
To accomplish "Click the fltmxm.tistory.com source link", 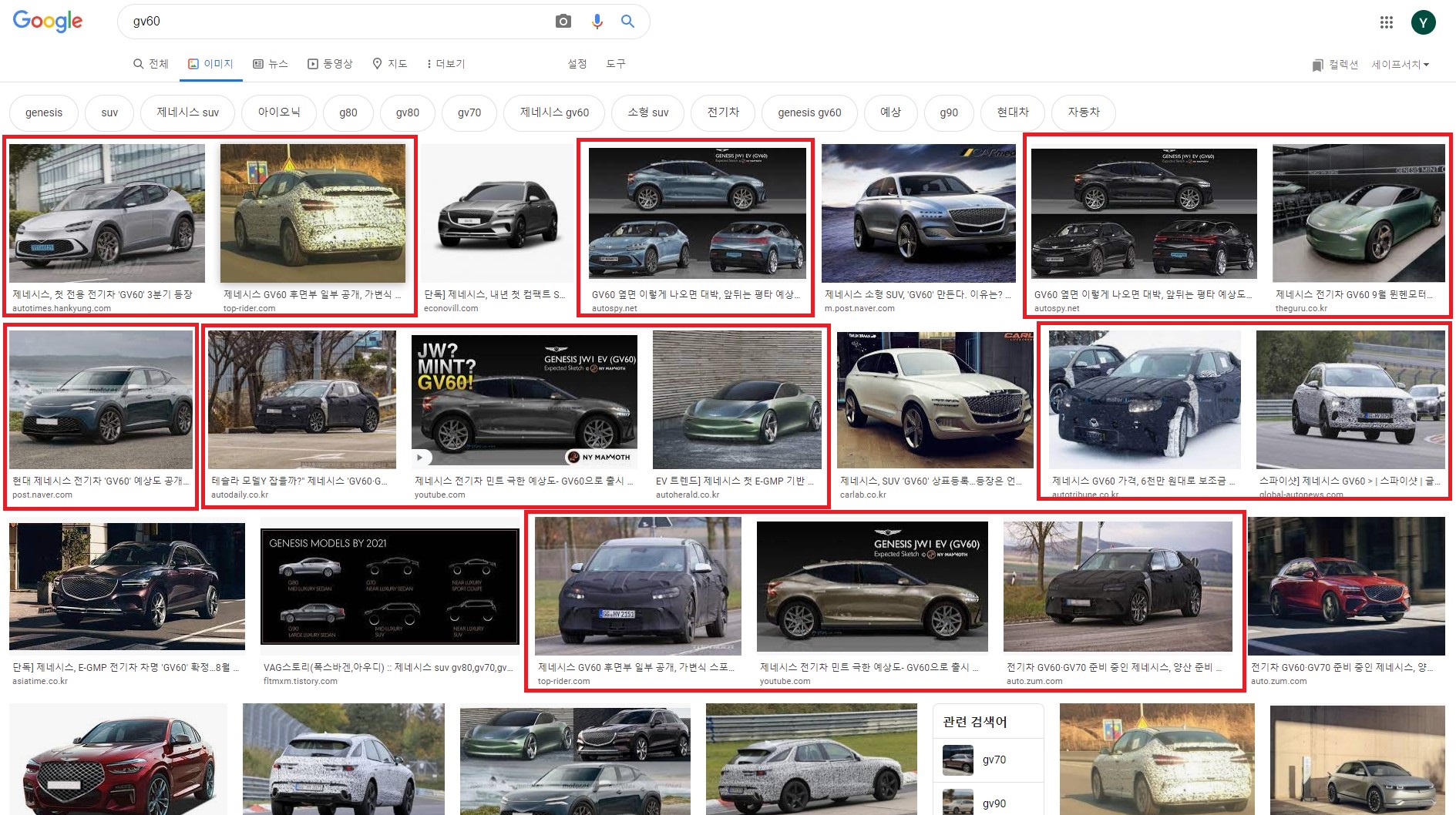I will (x=301, y=681).
